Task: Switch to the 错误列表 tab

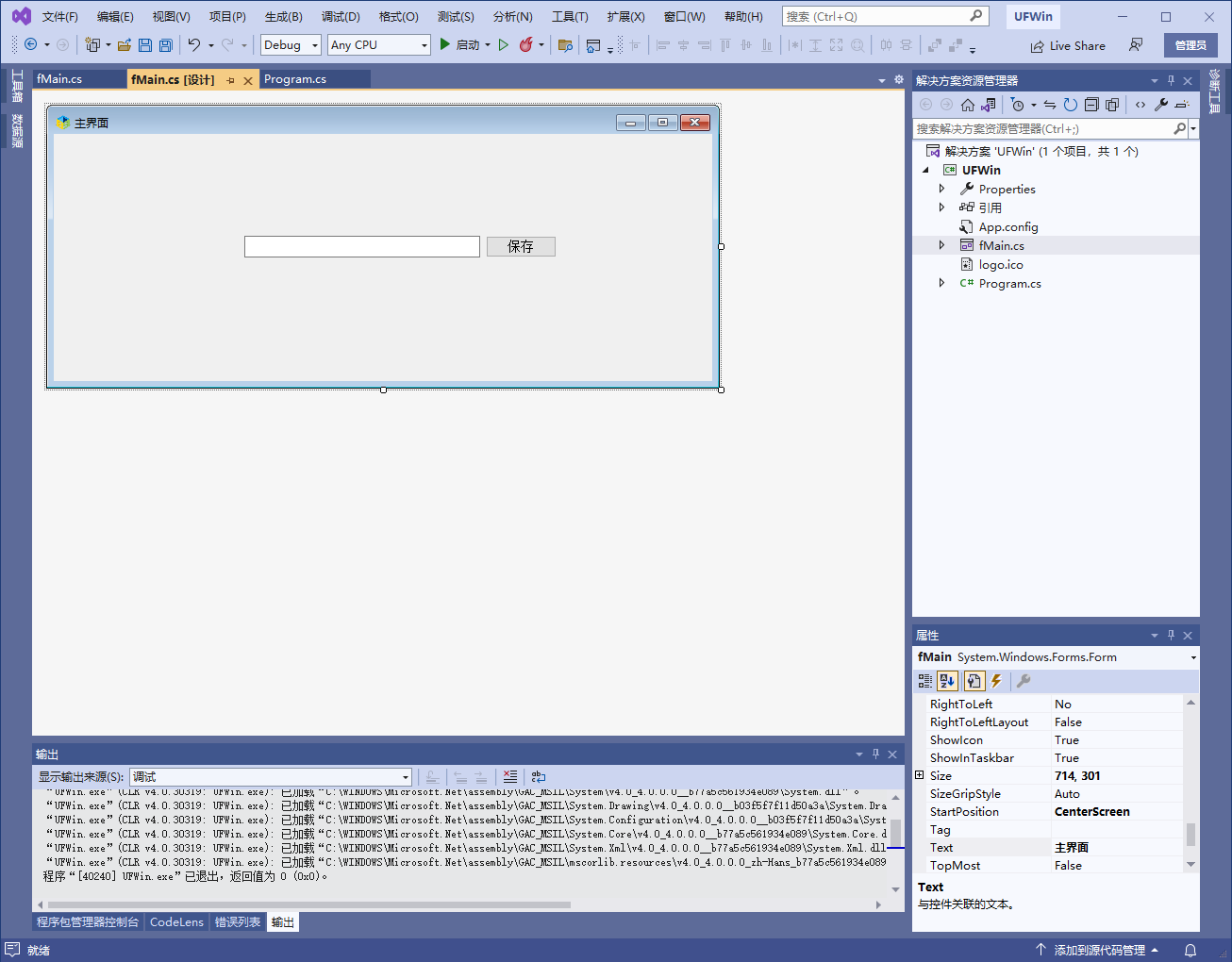Action: [238, 921]
